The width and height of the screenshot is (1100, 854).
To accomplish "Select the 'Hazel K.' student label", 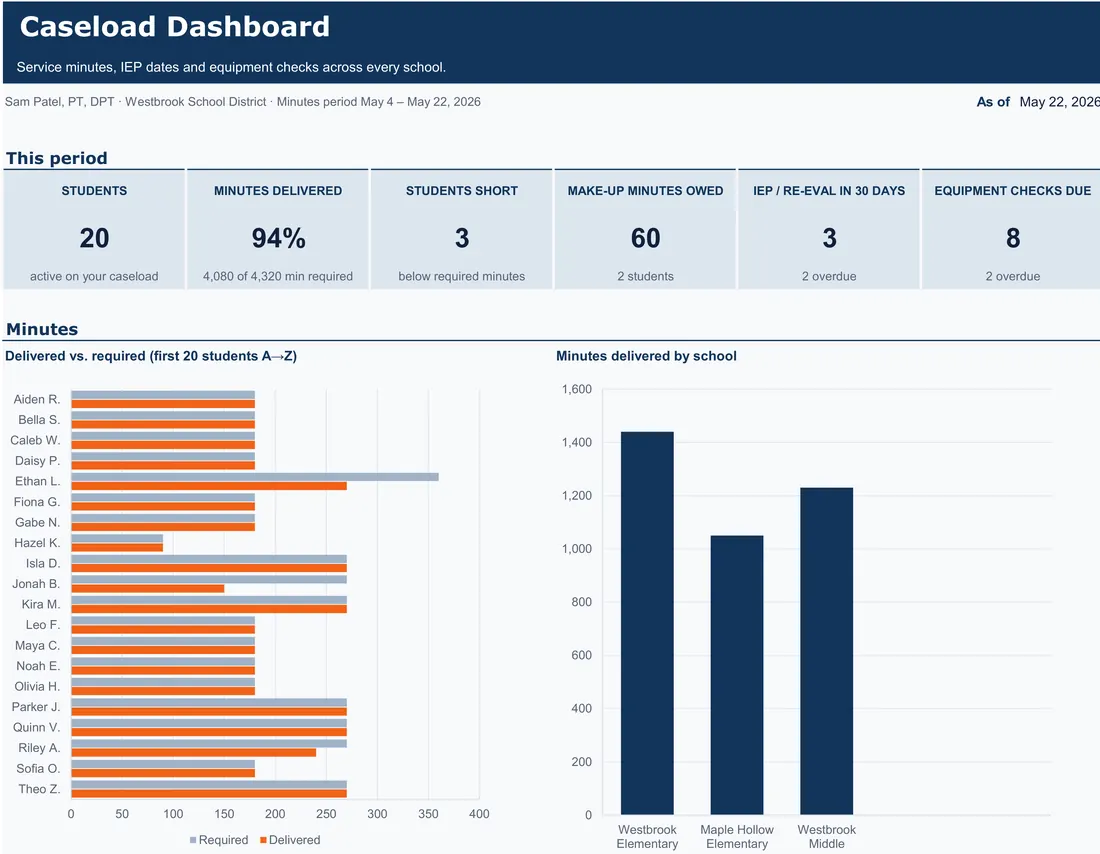I will (37, 543).
